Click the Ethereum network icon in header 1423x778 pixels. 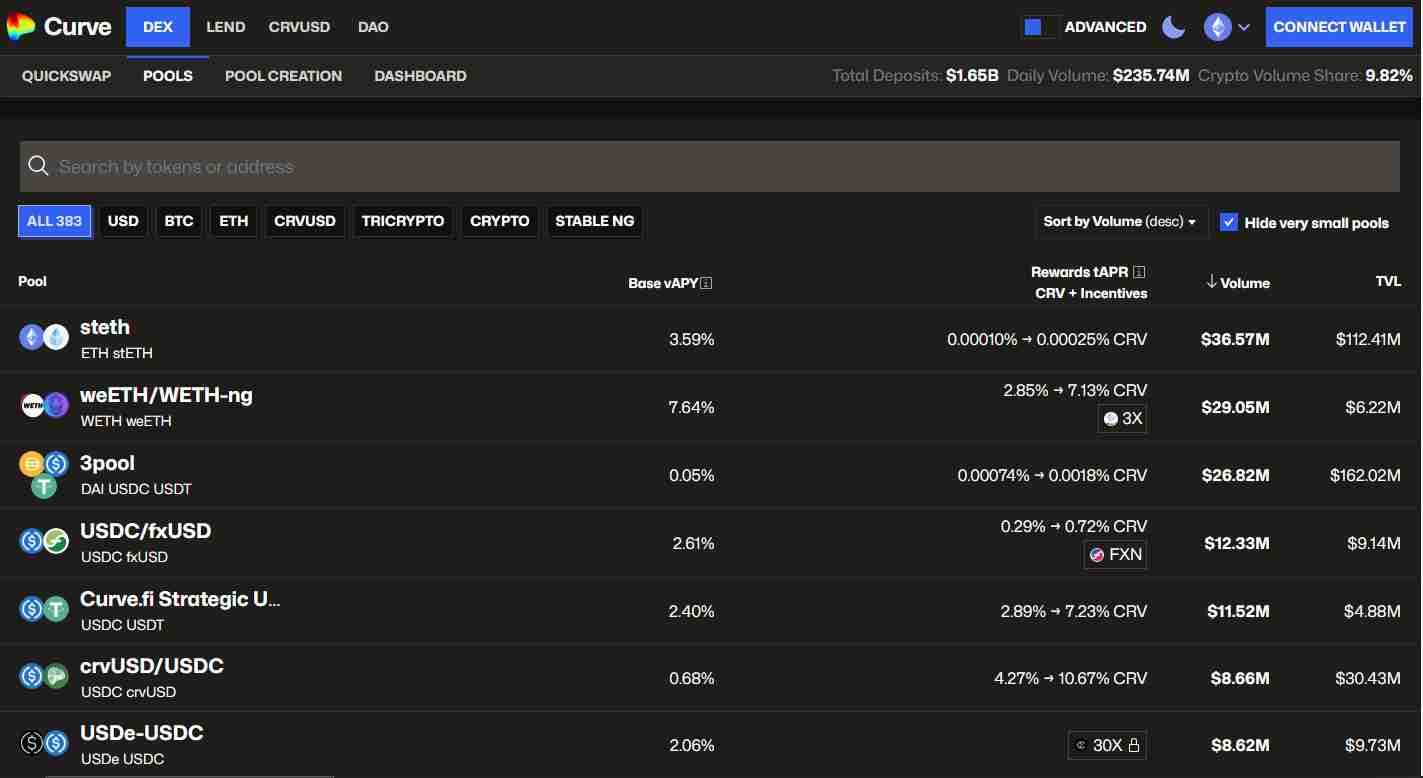(1217, 27)
